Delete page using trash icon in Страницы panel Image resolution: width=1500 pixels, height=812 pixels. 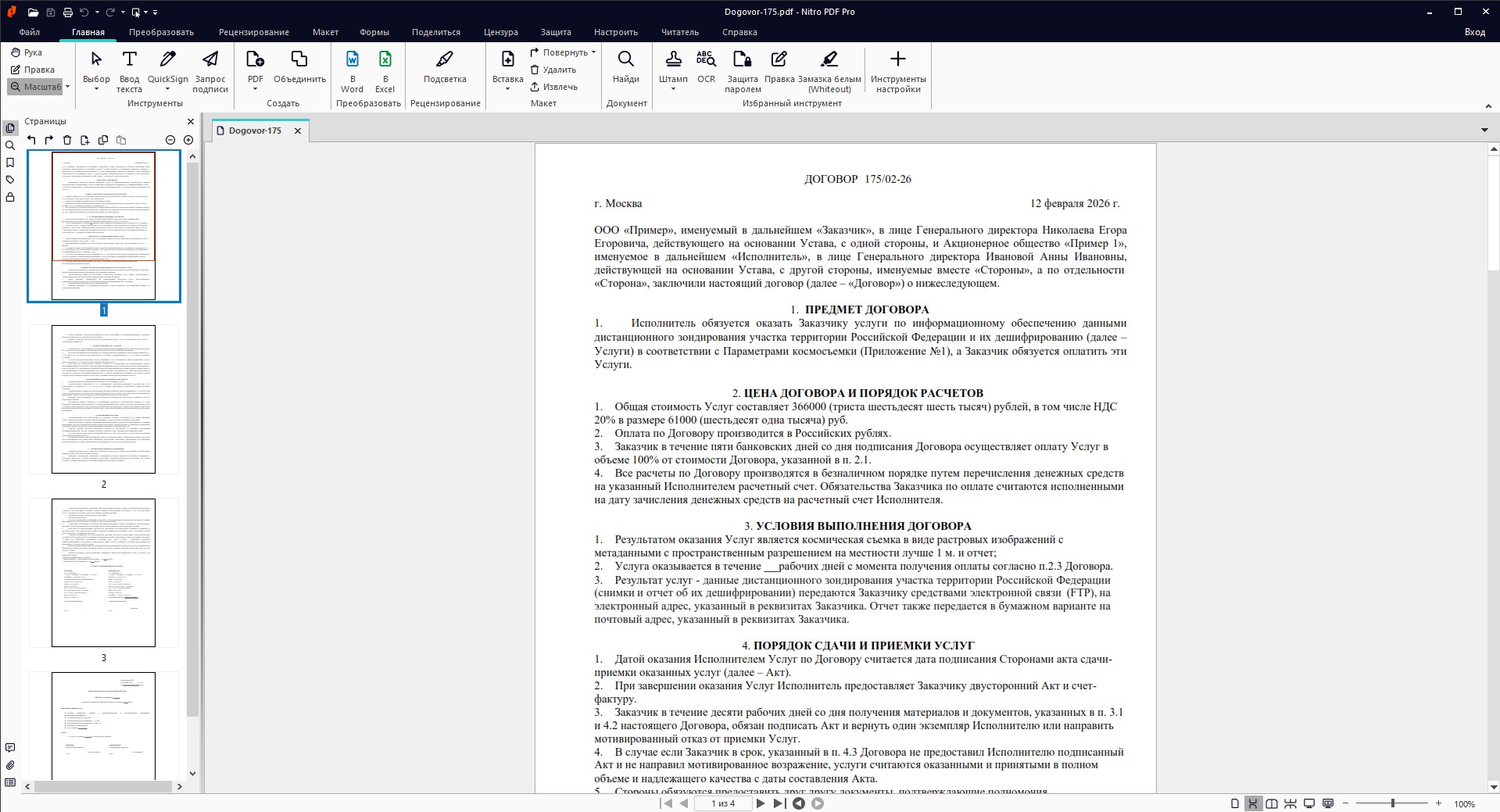point(67,140)
